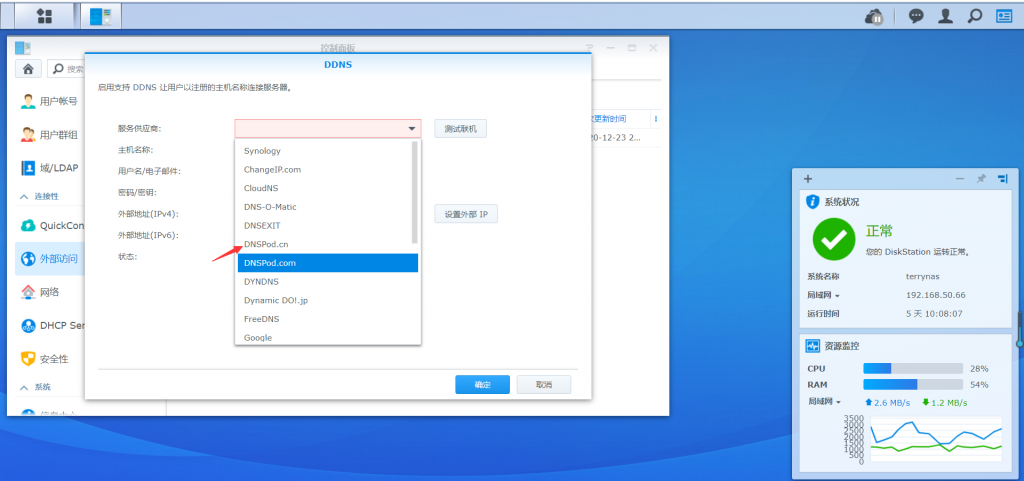This screenshot has height=481, width=1024.
Task: Open DHCP Server in the sidebar
Action: tap(50, 325)
